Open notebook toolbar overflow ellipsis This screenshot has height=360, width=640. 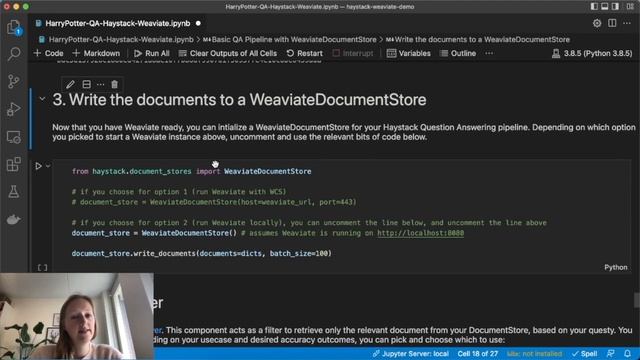click(489, 53)
